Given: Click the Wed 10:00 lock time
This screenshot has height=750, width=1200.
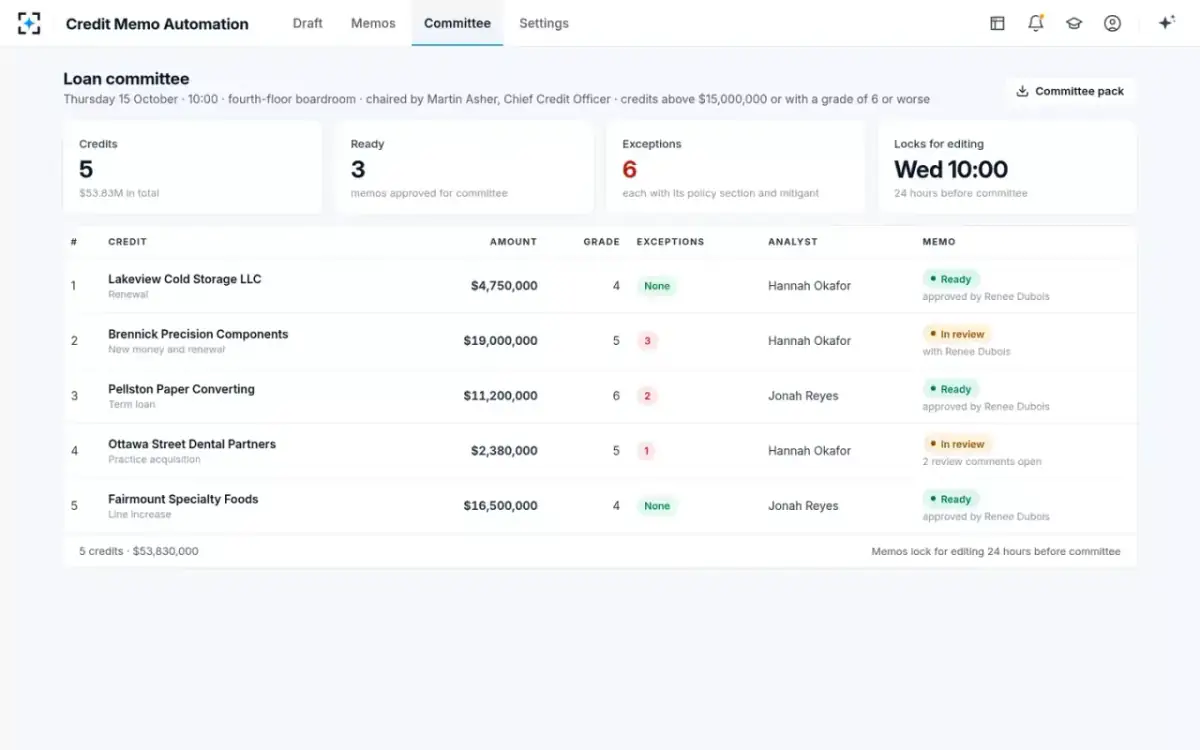Looking at the screenshot, I should tap(951, 169).
